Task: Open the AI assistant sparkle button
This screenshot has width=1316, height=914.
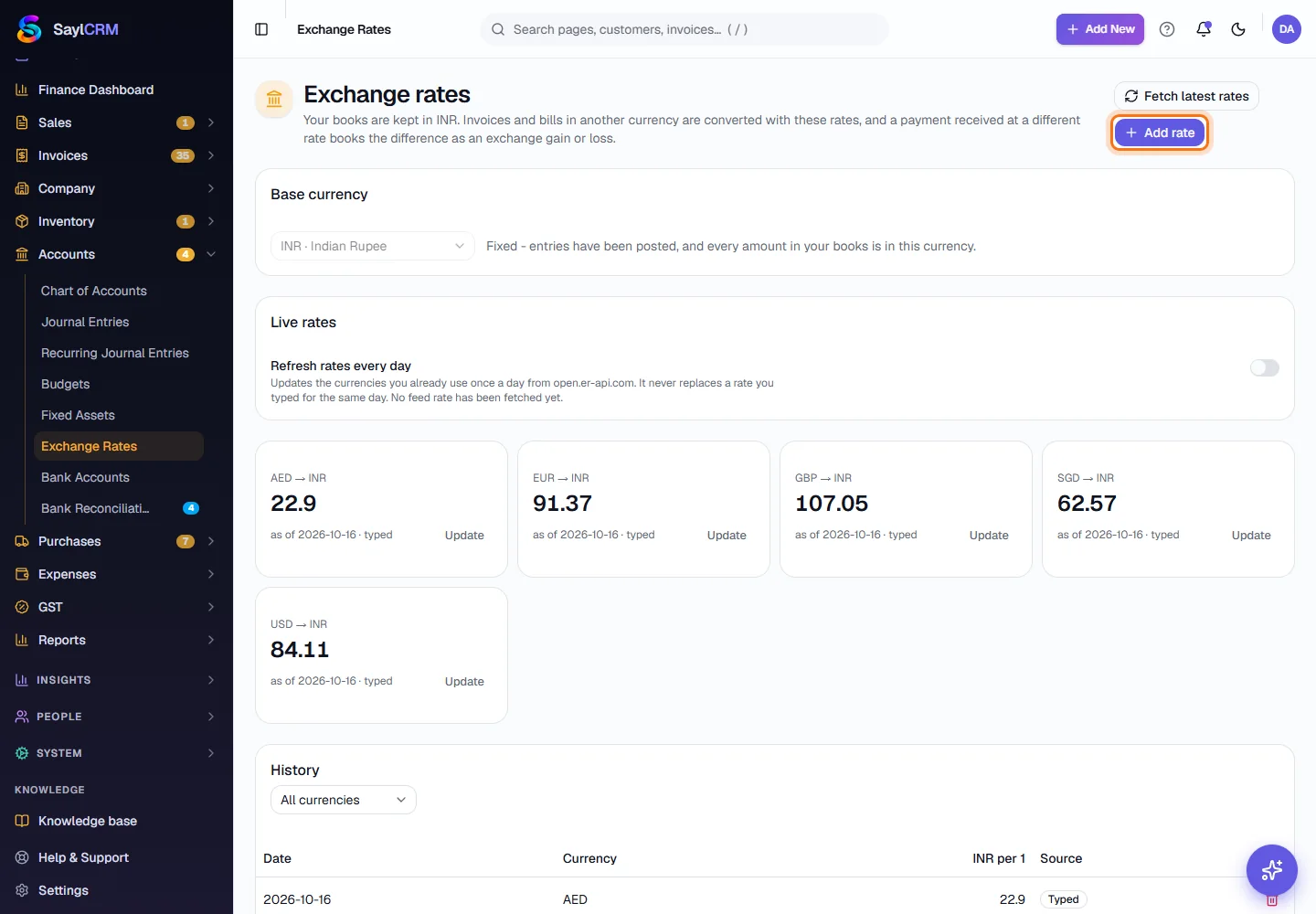Action: pos(1272,870)
